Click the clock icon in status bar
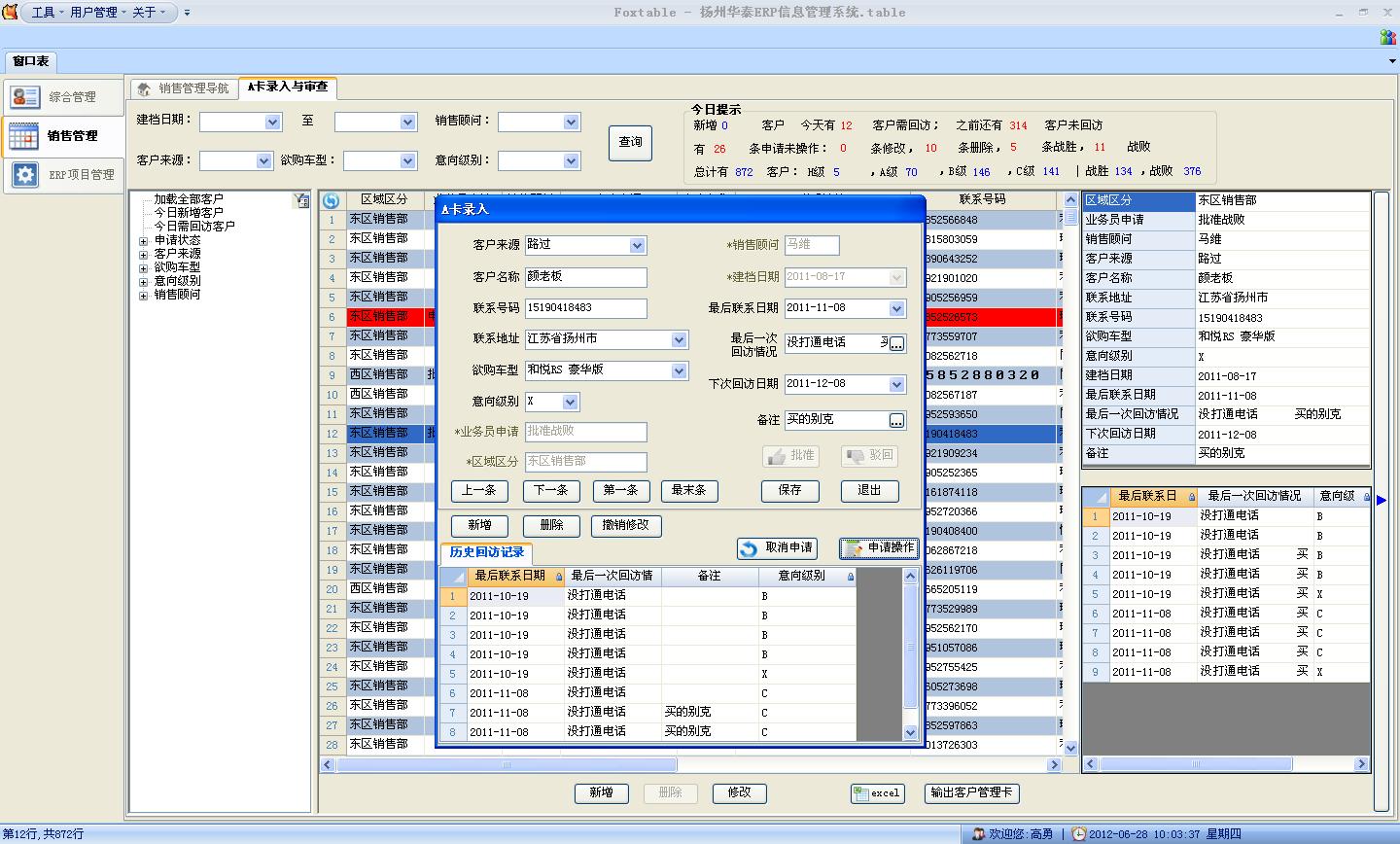The width and height of the screenshot is (1400, 844). click(x=1079, y=834)
